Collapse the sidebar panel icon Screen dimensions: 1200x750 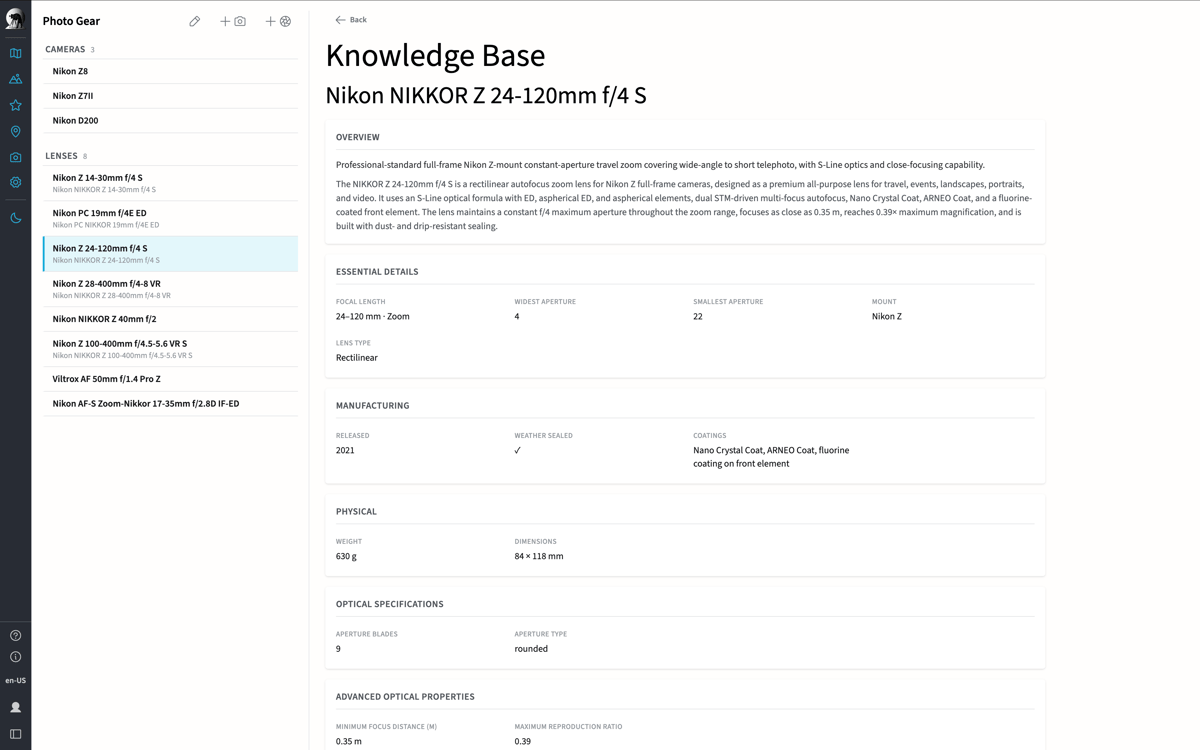15,734
